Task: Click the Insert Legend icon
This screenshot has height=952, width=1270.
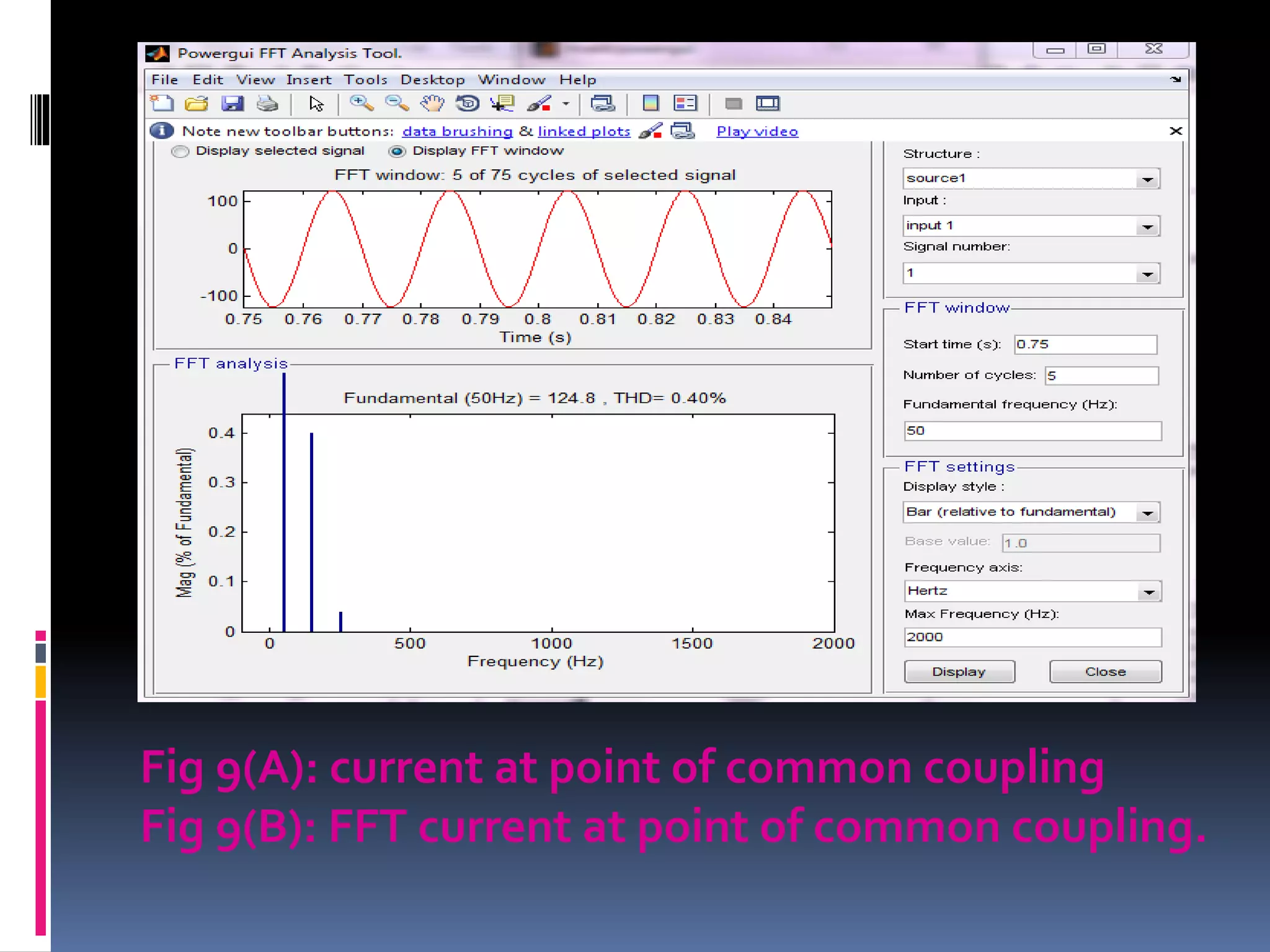Action: tap(685, 104)
